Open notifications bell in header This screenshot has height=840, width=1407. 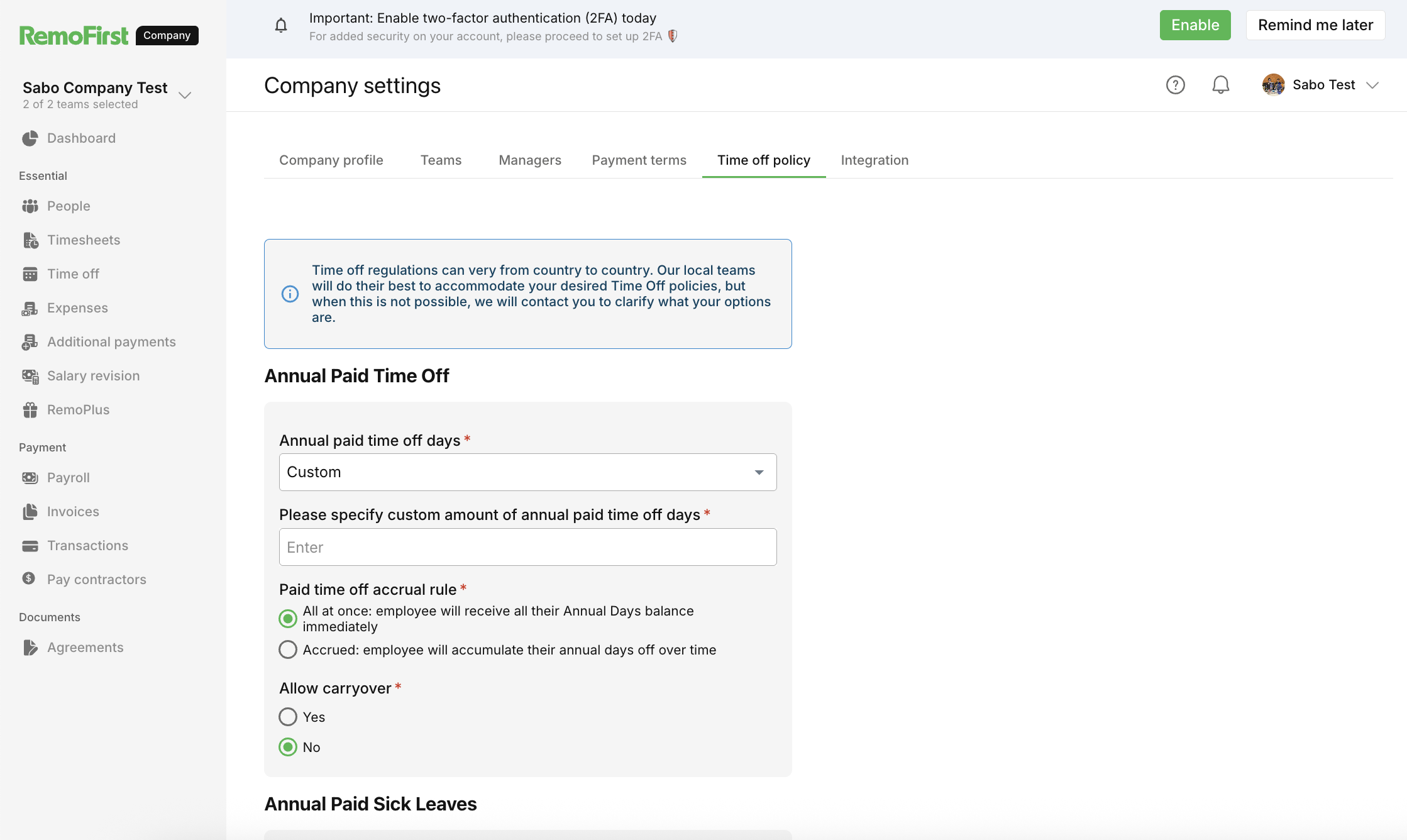coord(1220,85)
